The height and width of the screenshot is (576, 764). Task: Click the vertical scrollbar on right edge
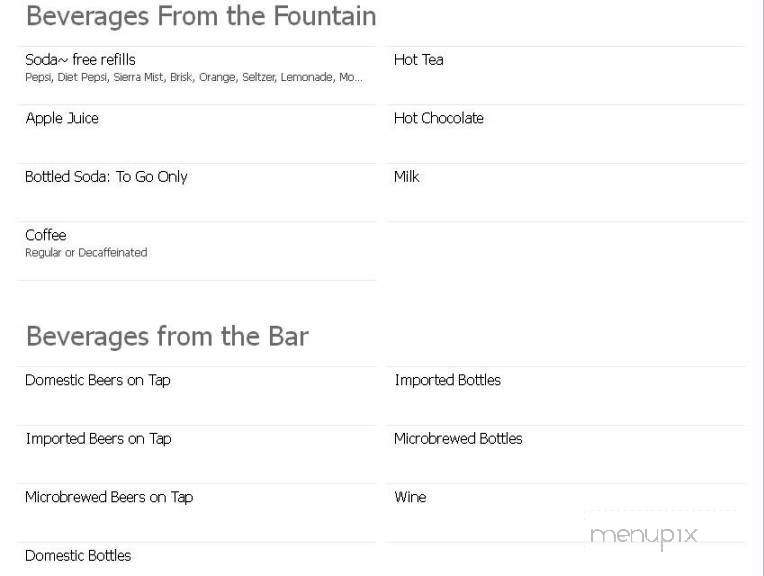pos(761,288)
